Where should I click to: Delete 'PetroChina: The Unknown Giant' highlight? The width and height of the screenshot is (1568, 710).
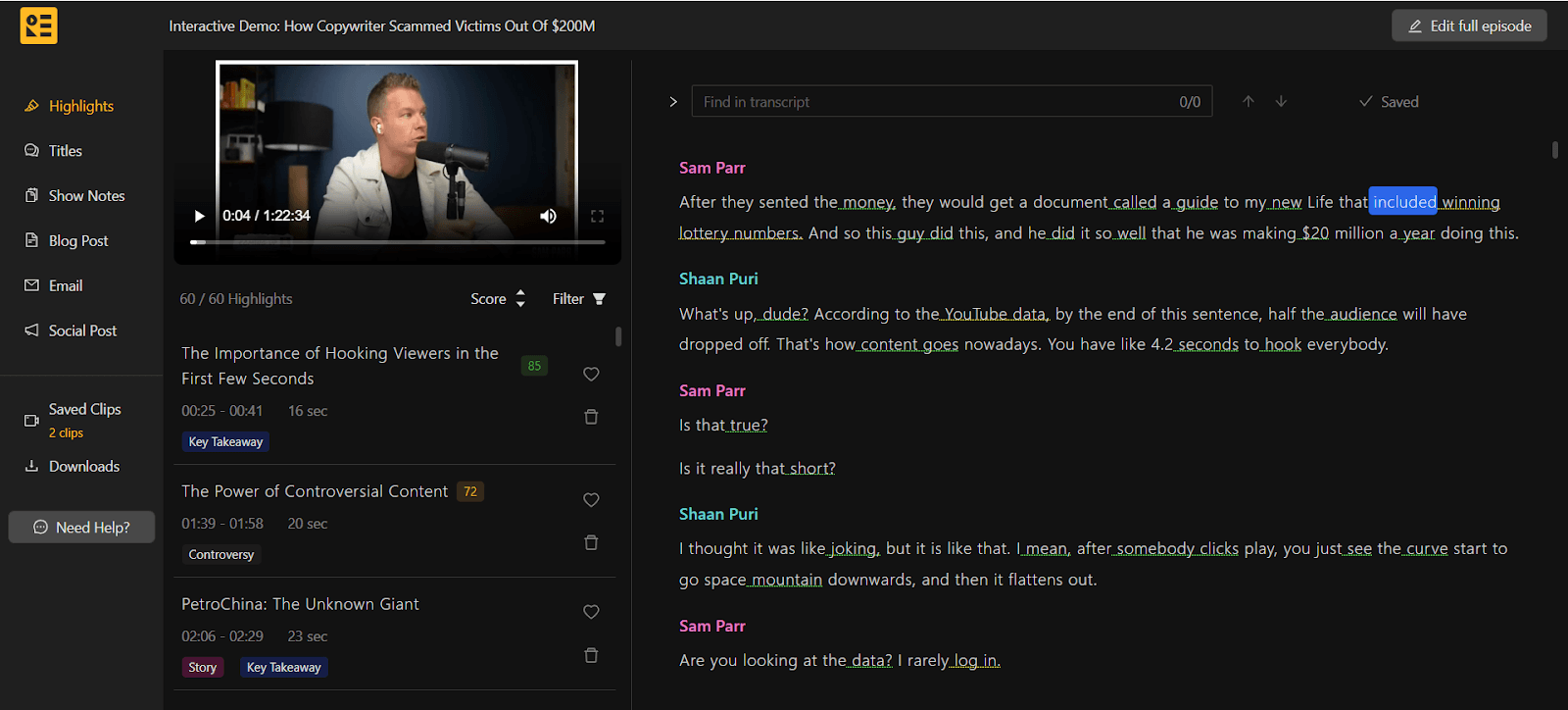(591, 655)
